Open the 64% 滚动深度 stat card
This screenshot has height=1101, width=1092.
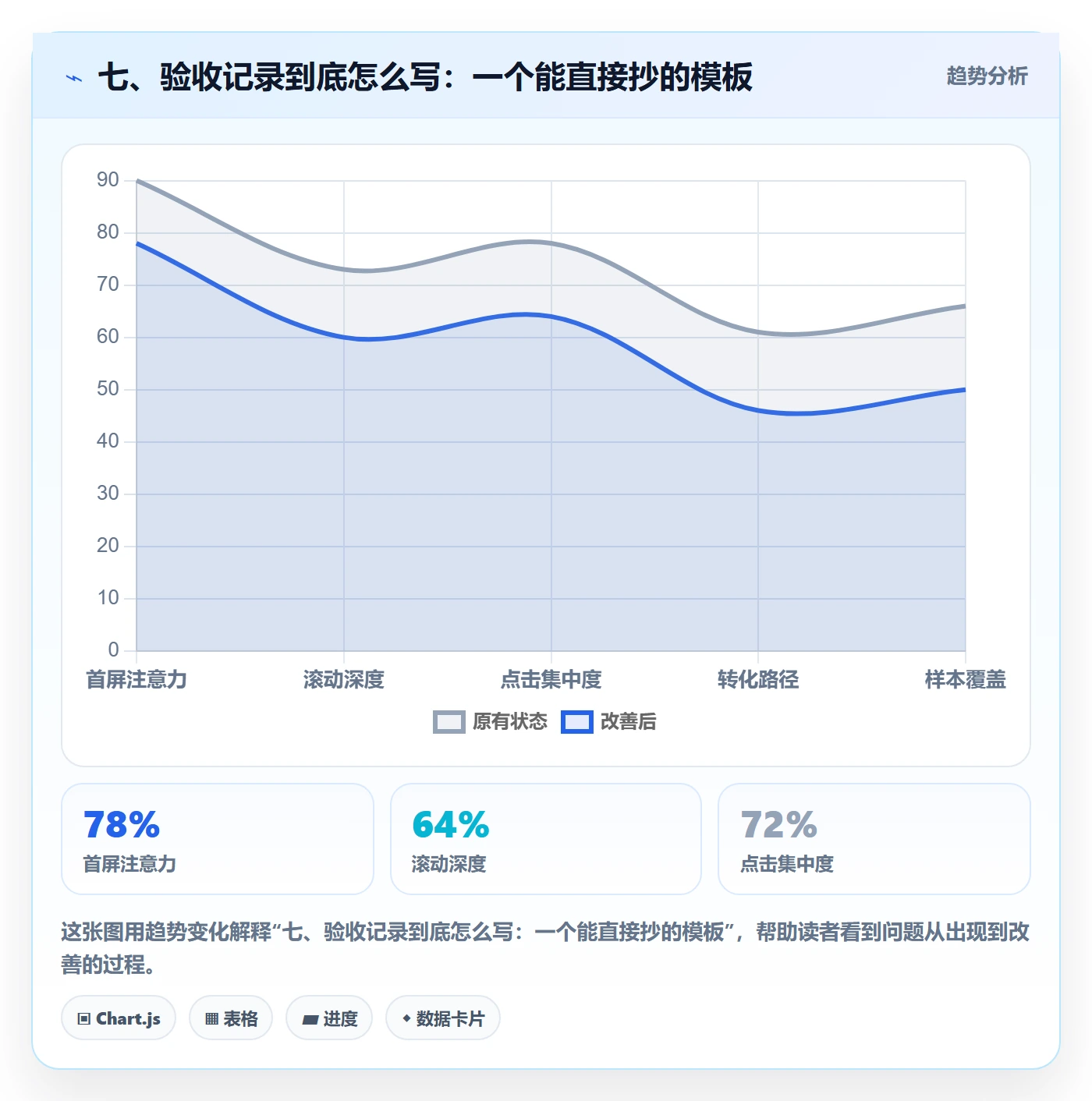546,839
